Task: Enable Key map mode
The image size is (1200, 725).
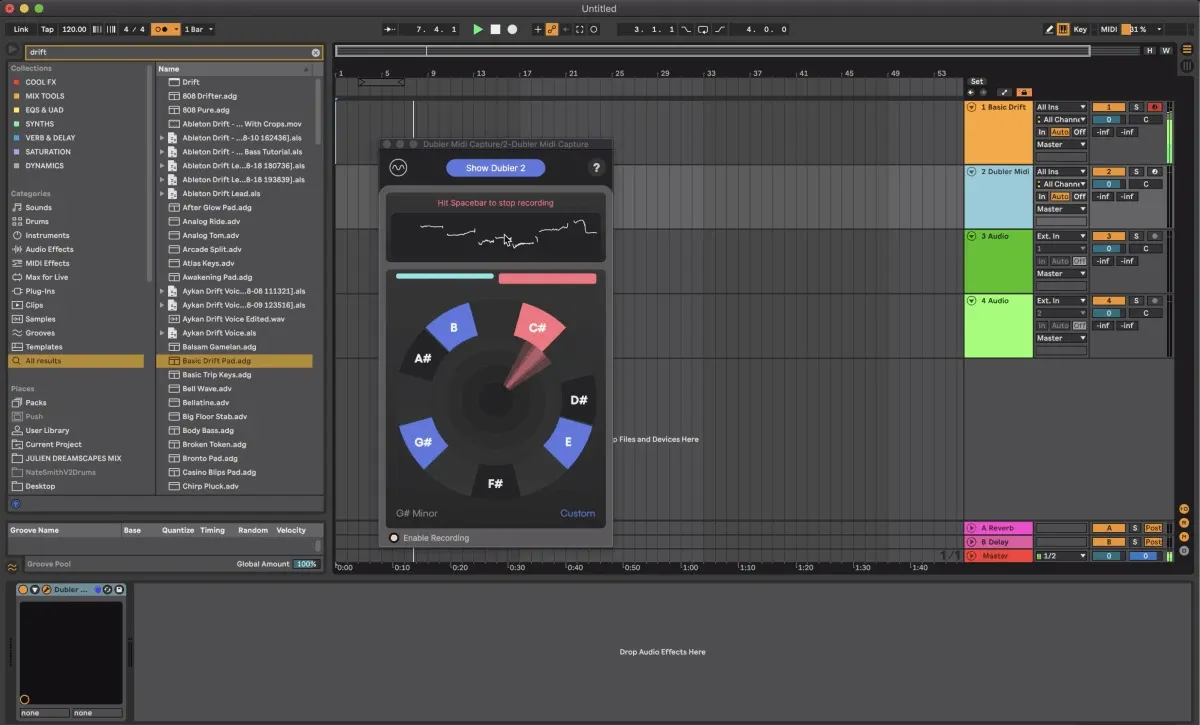Action: (x=1080, y=29)
